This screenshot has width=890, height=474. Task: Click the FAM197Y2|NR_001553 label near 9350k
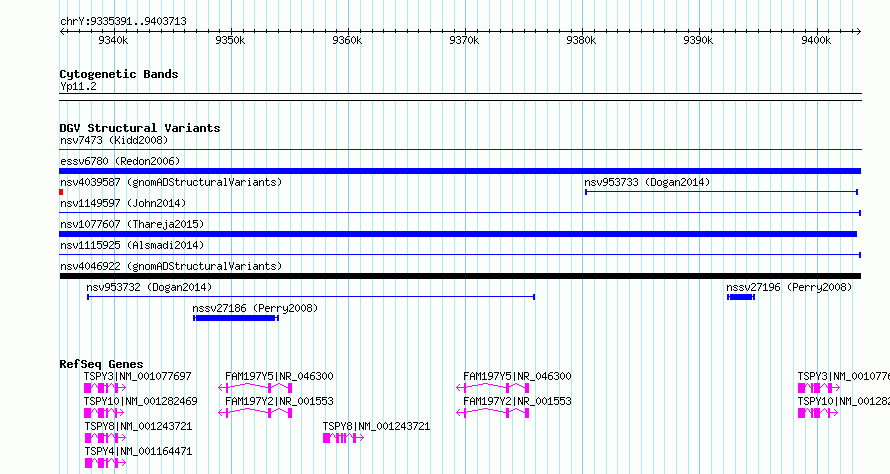279,401
